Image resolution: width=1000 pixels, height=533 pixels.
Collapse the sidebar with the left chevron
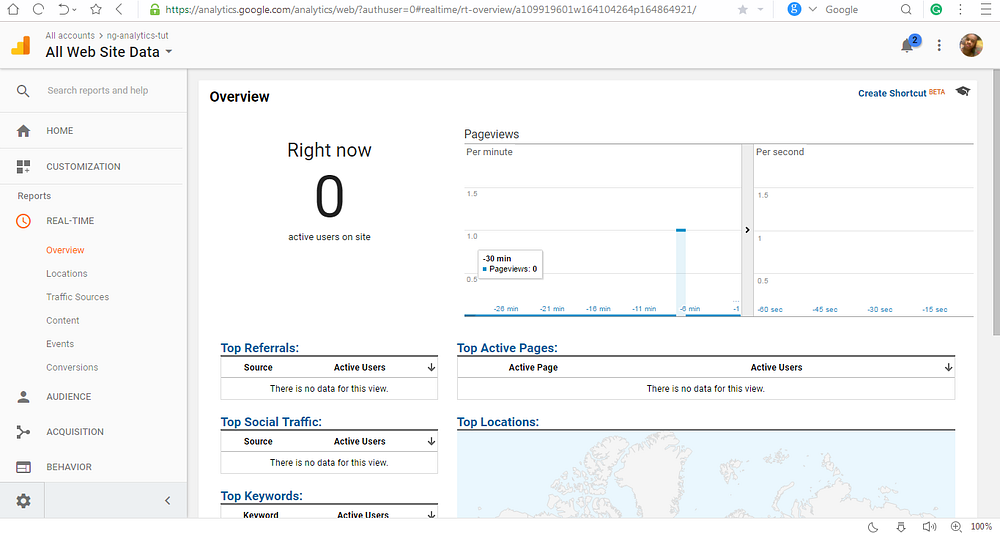tap(168, 501)
